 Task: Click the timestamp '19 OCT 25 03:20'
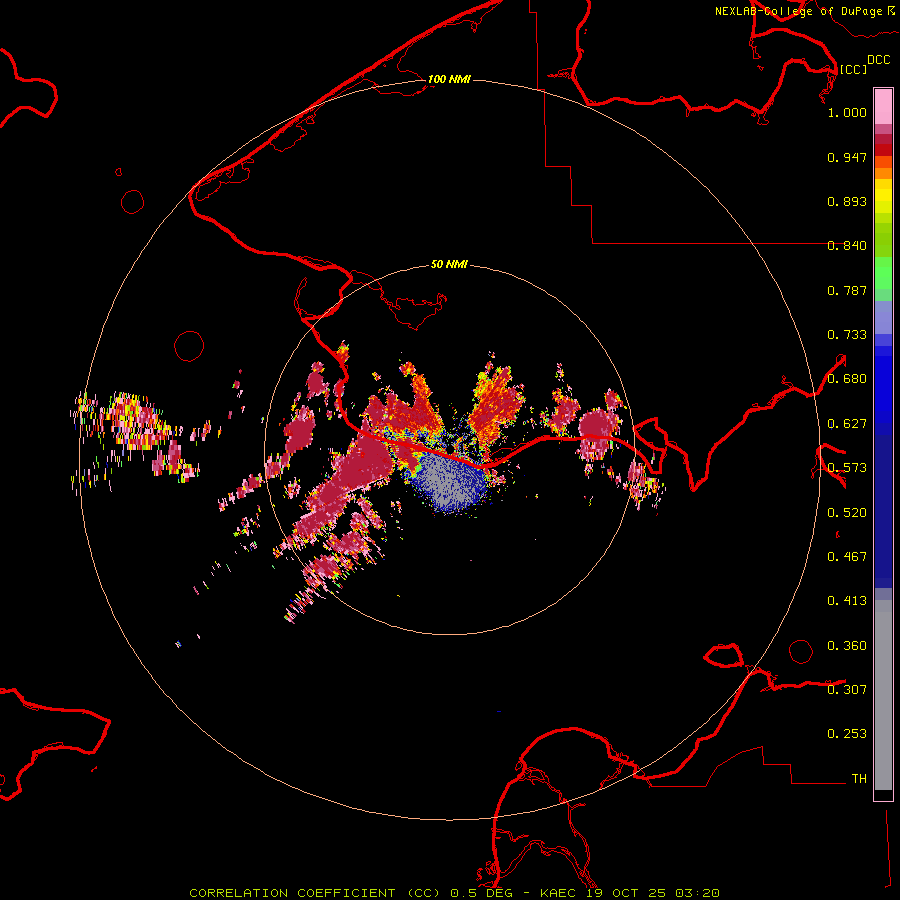coord(653,893)
